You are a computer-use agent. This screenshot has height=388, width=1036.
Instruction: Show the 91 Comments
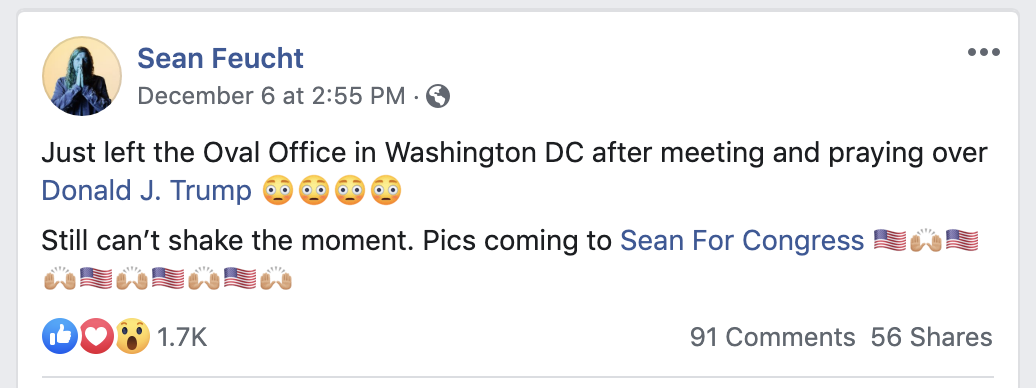pos(772,338)
